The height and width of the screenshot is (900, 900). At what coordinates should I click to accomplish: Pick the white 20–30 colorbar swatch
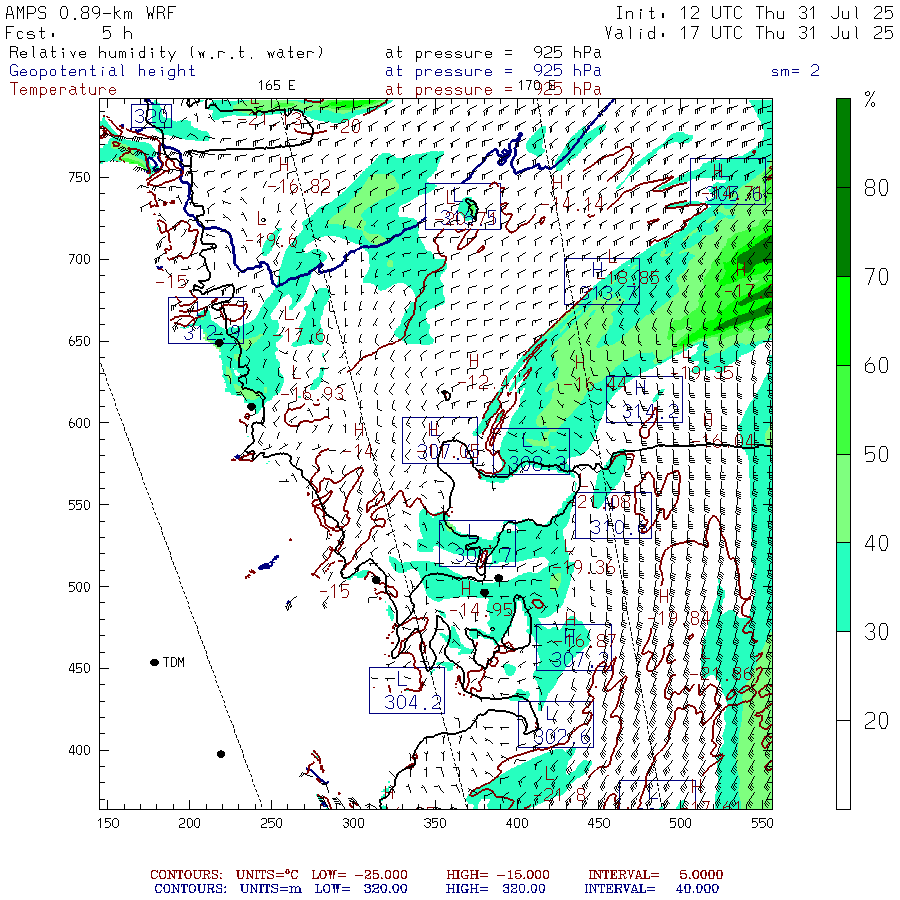[843, 676]
